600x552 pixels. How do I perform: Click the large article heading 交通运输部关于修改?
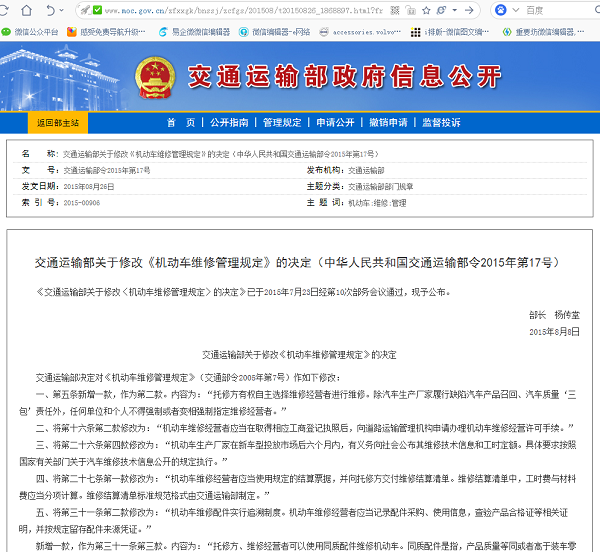pos(297,262)
